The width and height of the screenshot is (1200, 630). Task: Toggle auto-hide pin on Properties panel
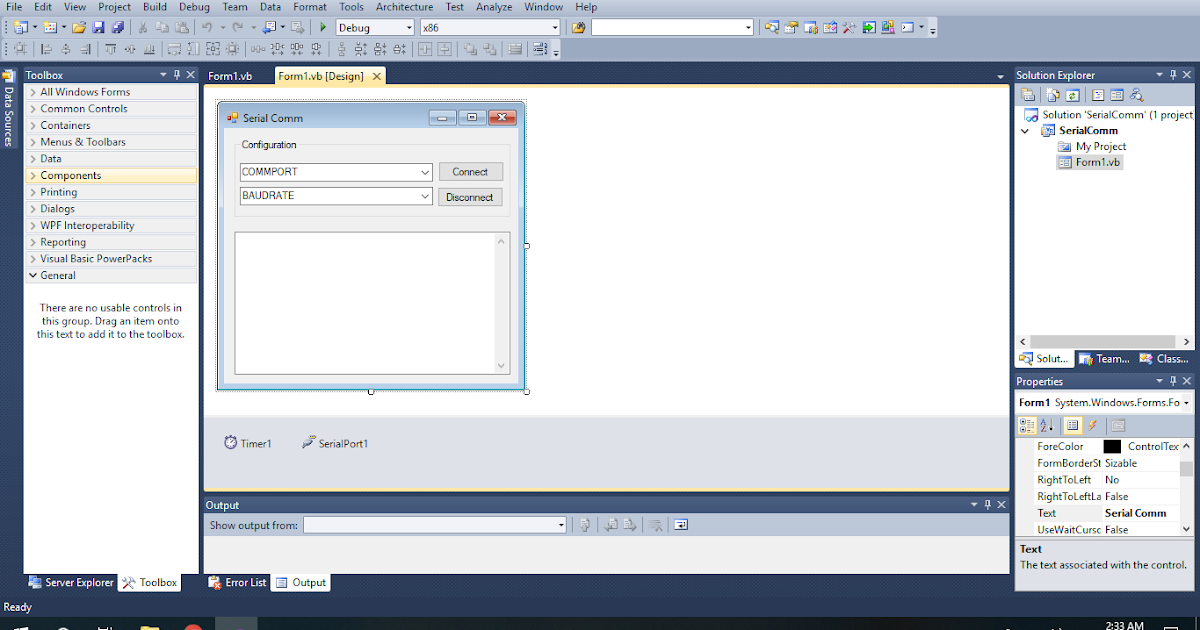(1172, 381)
